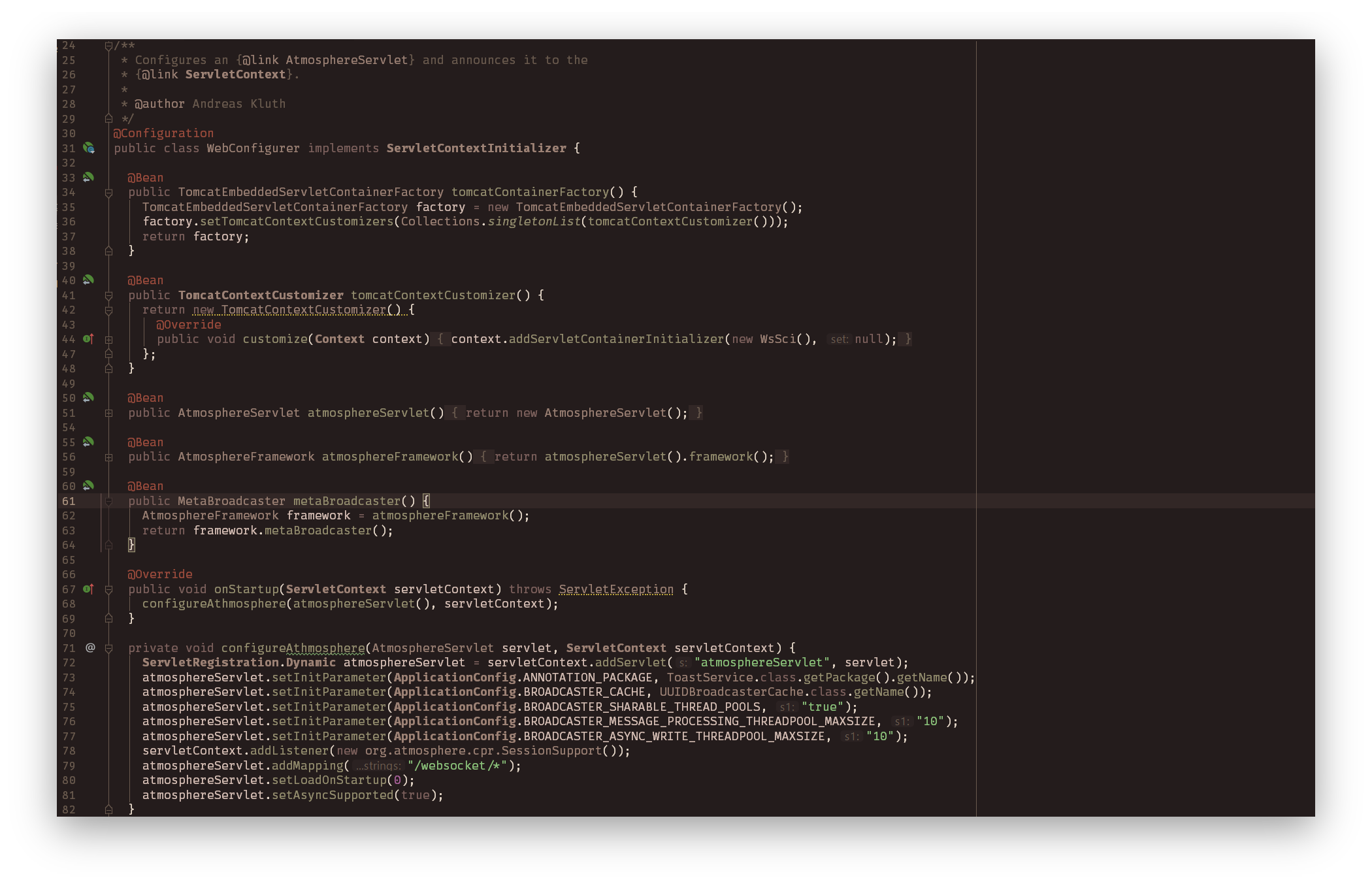1372x882 pixels.
Task: Click implements-method gutter icon beside onStartup
Action: [x=88, y=589]
